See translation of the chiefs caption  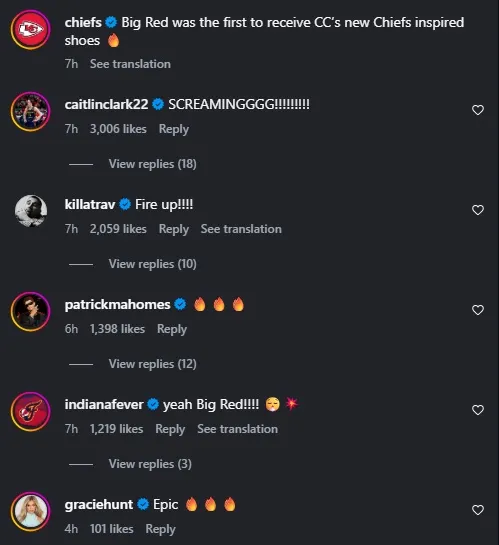pos(130,64)
